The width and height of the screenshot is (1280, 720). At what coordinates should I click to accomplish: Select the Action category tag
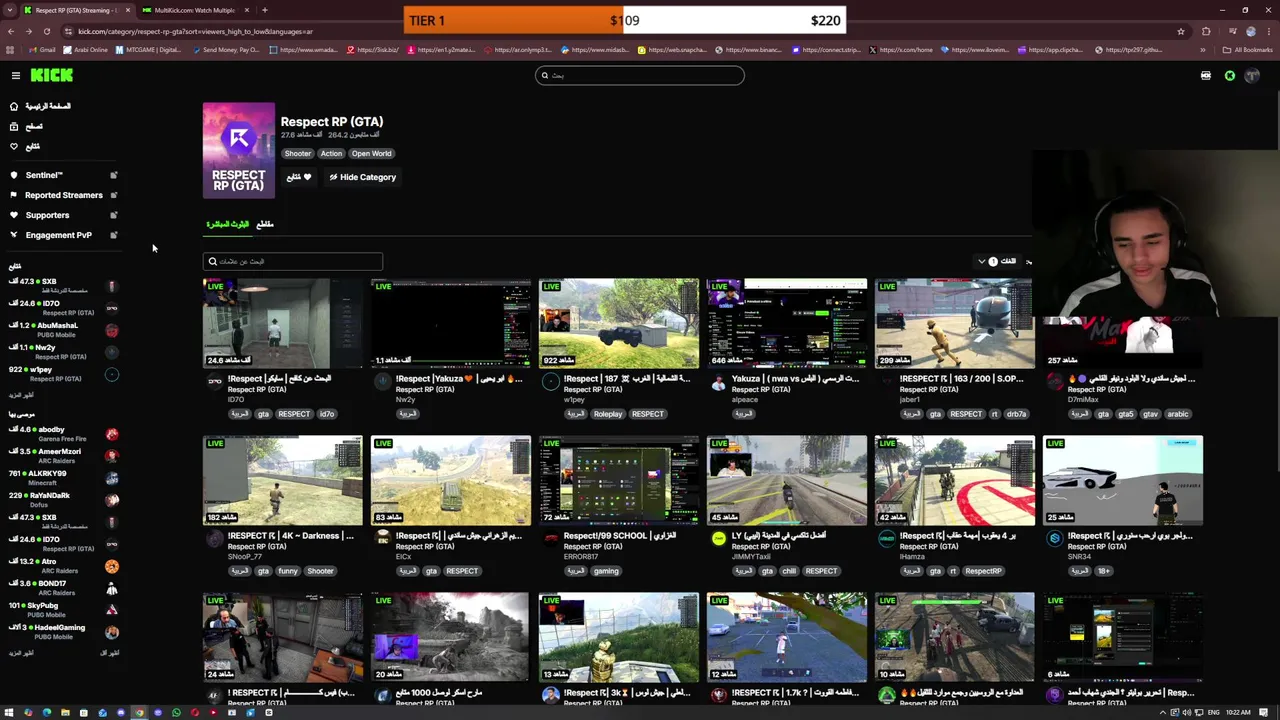pyautogui.click(x=331, y=153)
